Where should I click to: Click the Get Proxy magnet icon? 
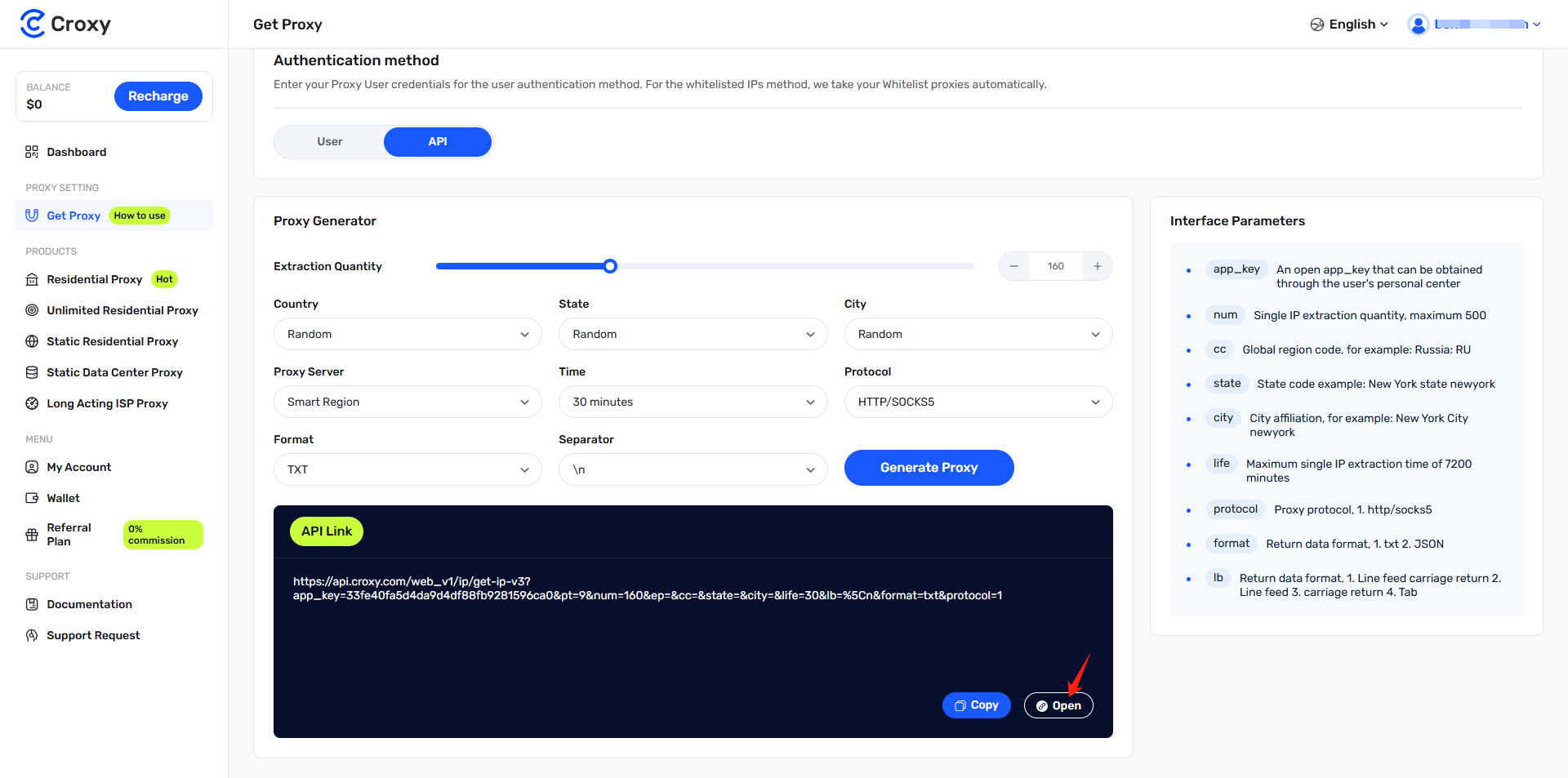pyautogui.click(x=32, y=216)
